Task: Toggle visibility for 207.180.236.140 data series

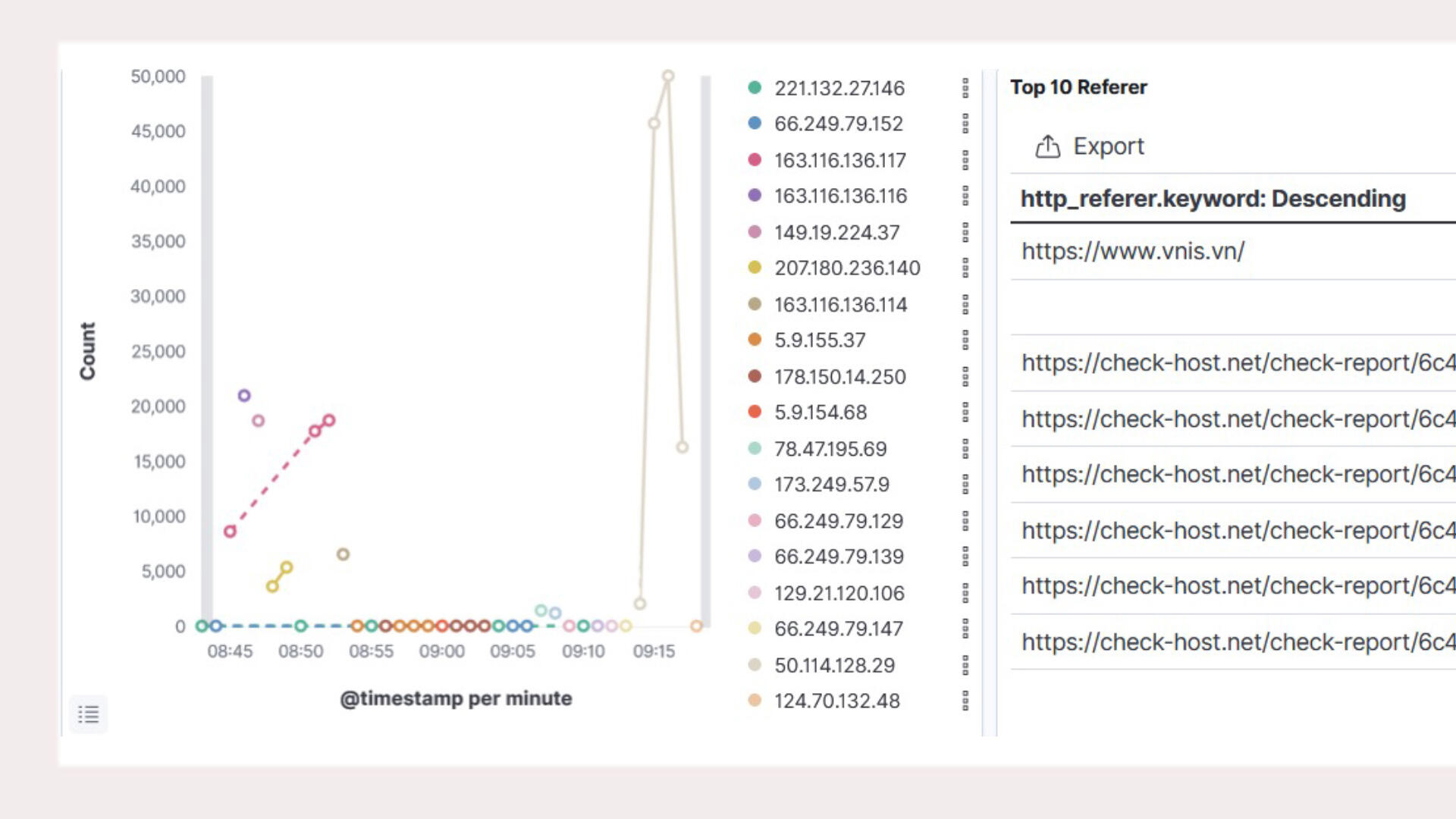Action: click(x=756, y=267)
